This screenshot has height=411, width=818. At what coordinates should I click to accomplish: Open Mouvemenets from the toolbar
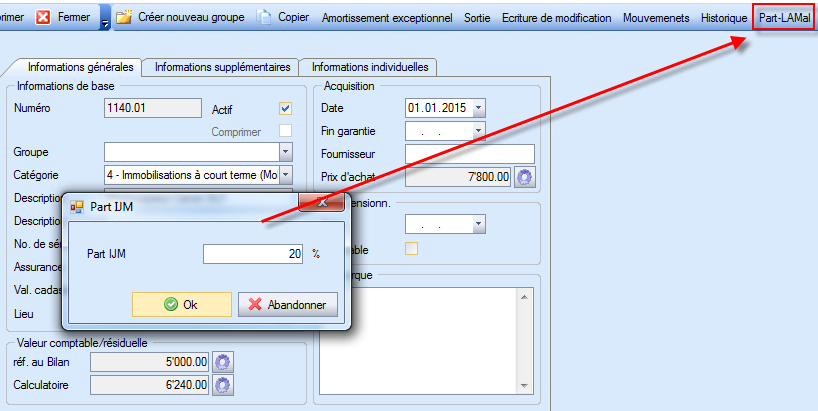[656, 18]
